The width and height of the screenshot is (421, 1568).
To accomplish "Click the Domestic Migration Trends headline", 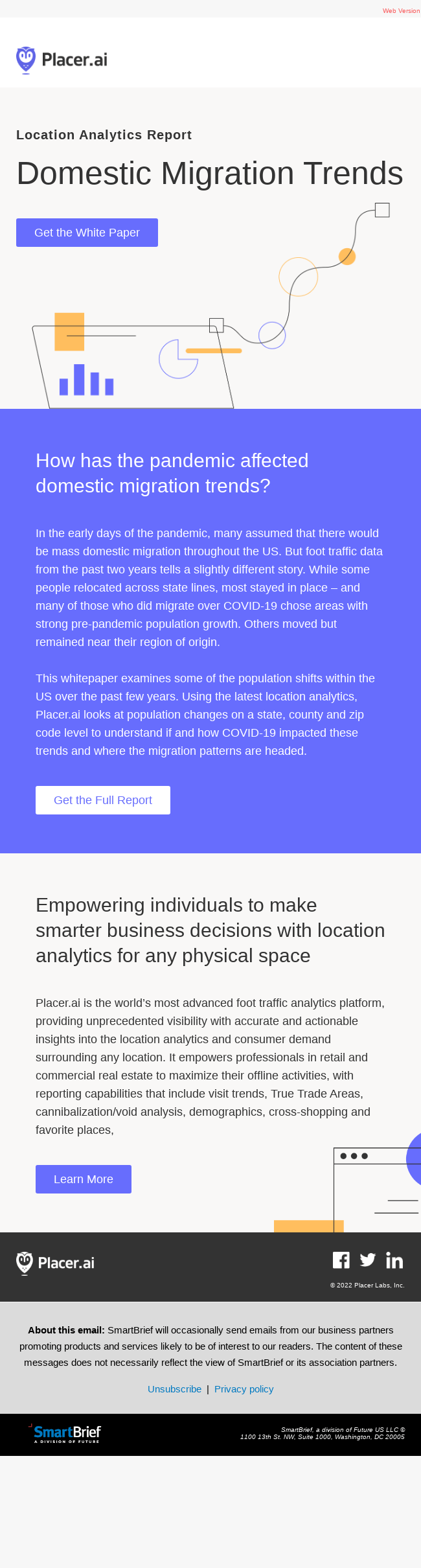I will pos(210,173).
